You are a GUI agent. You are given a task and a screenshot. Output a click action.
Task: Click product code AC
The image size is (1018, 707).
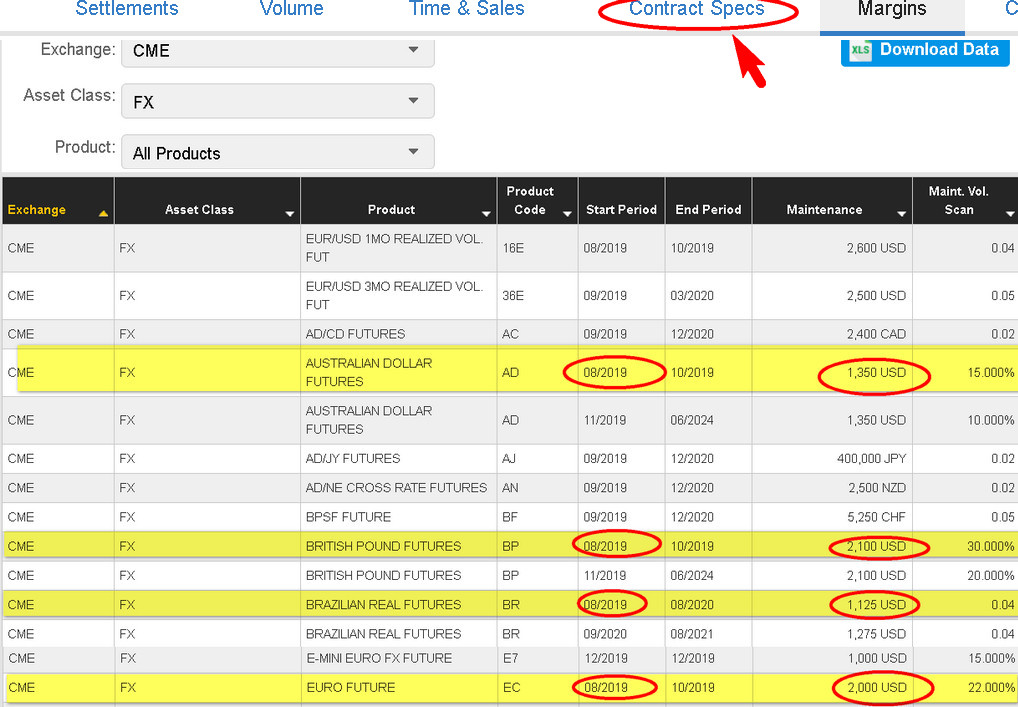(510, 334)
